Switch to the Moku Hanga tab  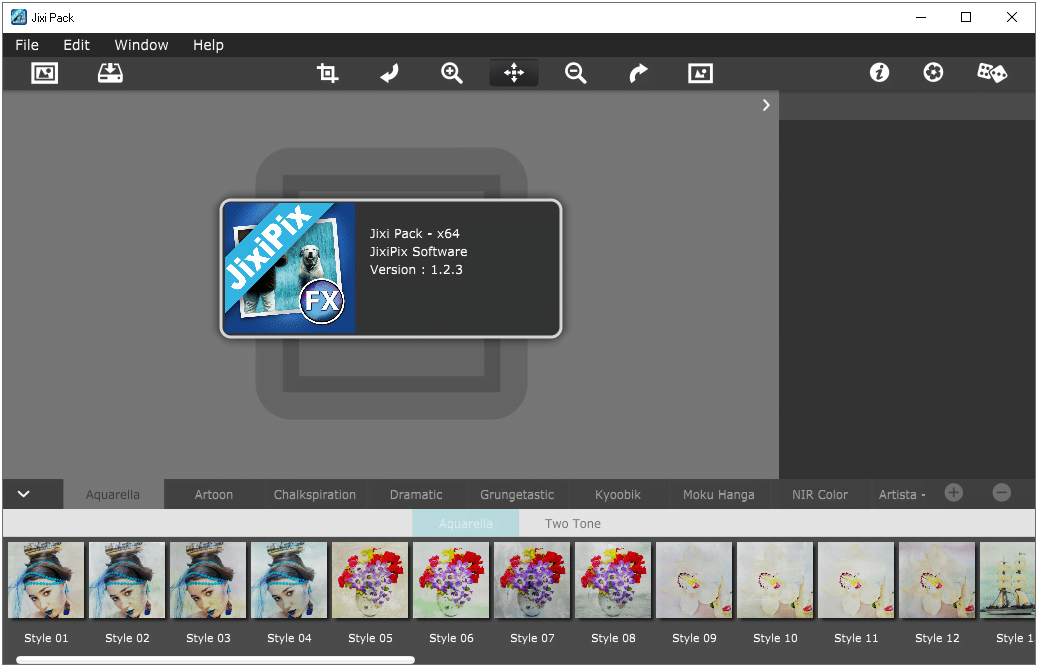coord(718,495)
